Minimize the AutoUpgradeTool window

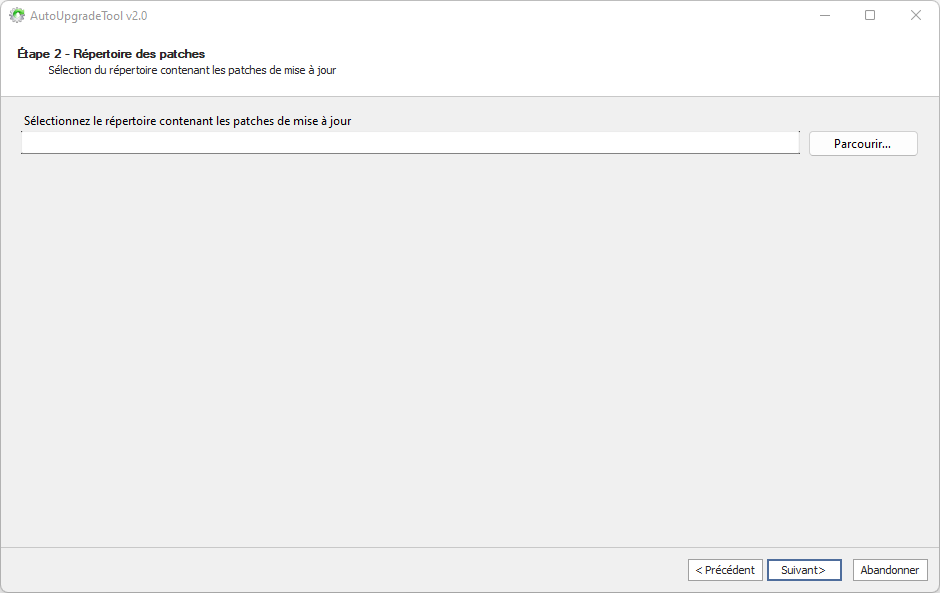(x=825, y=15)
